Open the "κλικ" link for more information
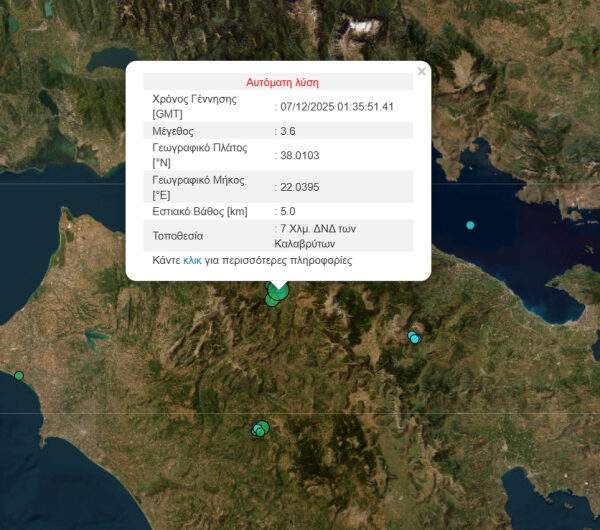 coord(192,261)
